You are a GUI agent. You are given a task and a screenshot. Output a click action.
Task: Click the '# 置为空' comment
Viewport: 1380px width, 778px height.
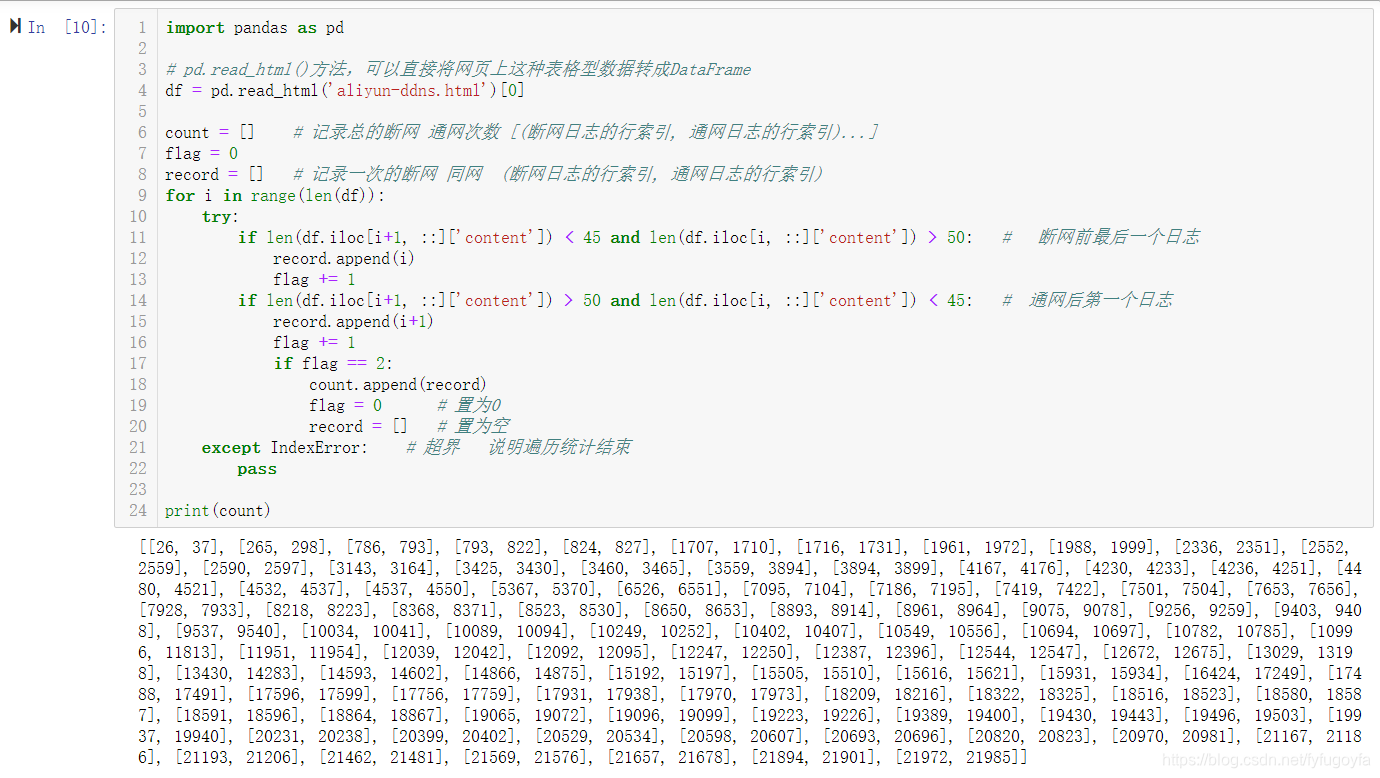pyautogui.click(x=473, y=426)
